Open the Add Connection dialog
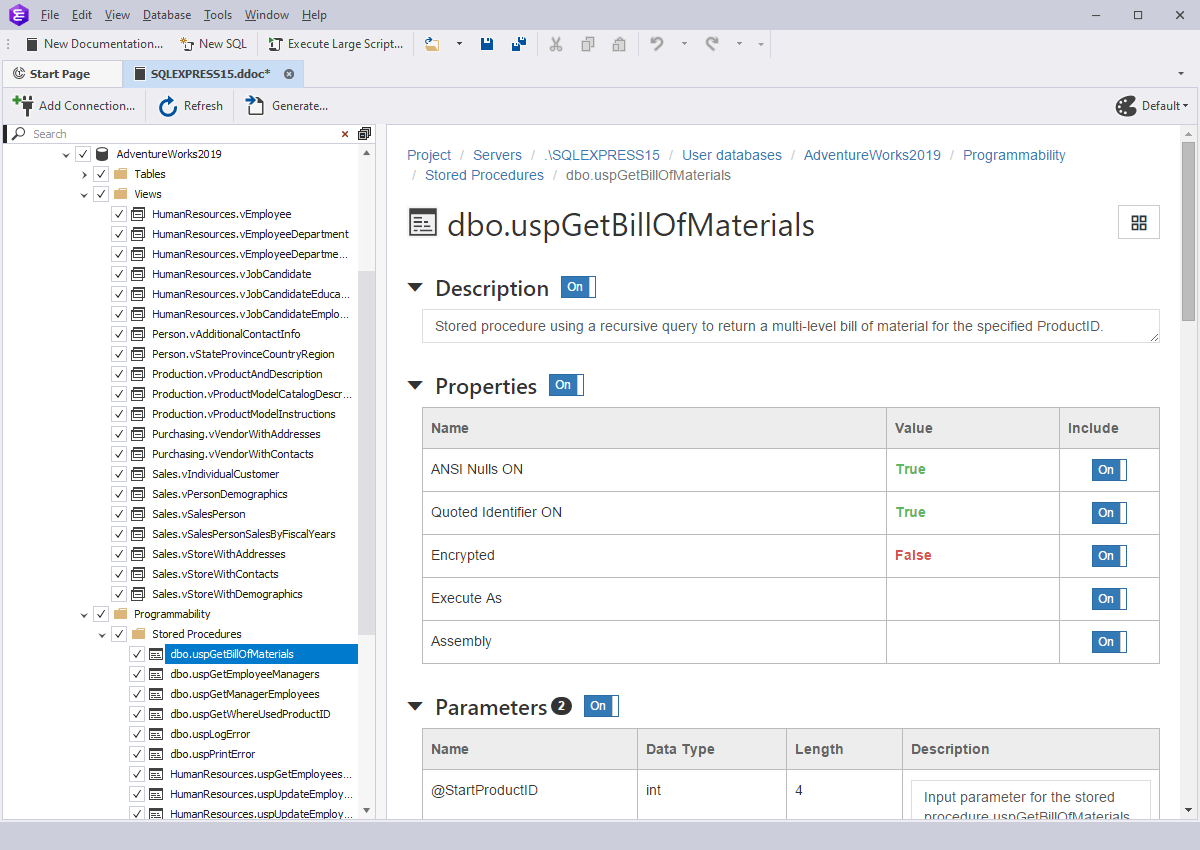The height and width of the screenshot is (850, 1200). point(75,105)
